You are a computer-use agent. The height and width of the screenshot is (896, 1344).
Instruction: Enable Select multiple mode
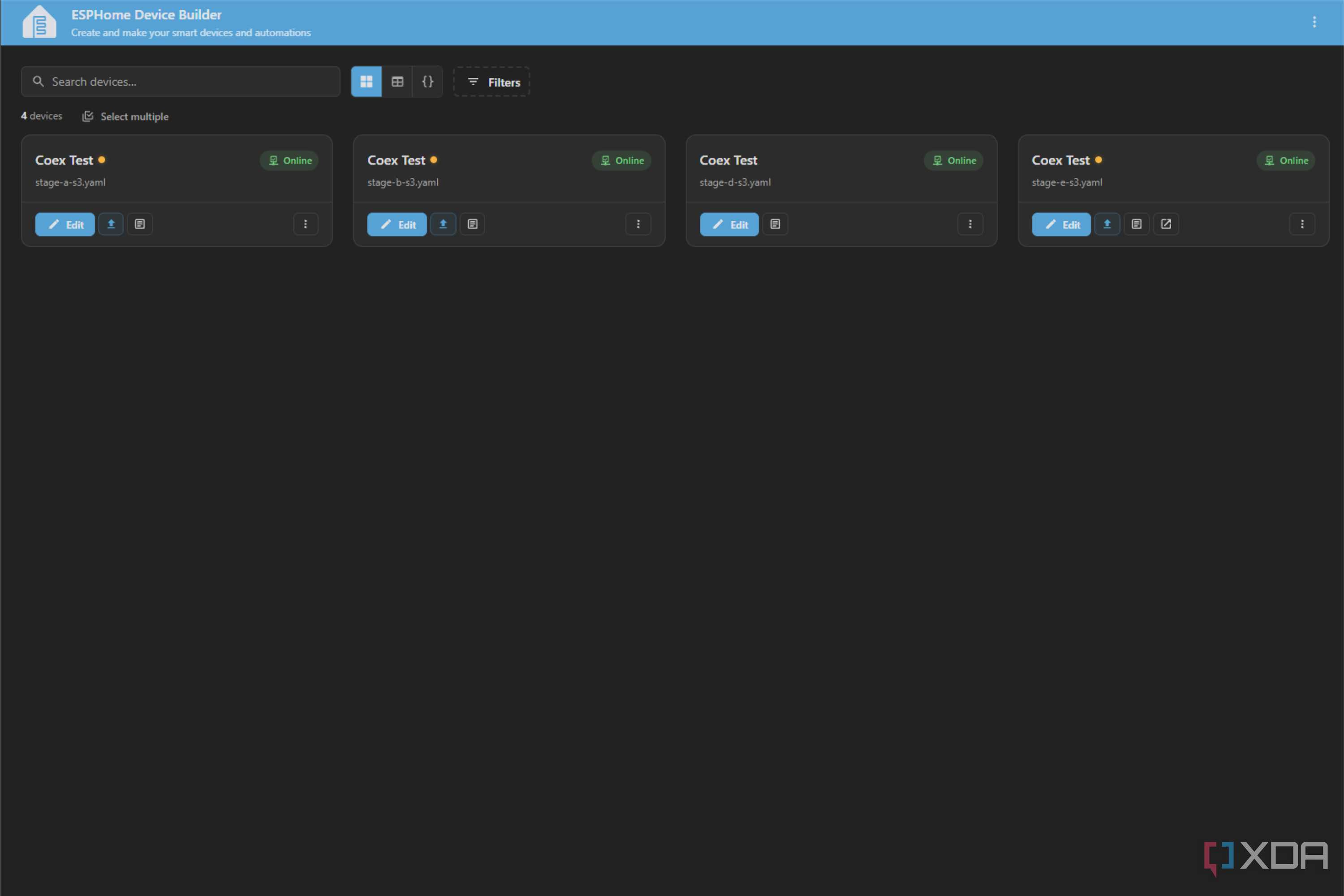tap(125, 116)
